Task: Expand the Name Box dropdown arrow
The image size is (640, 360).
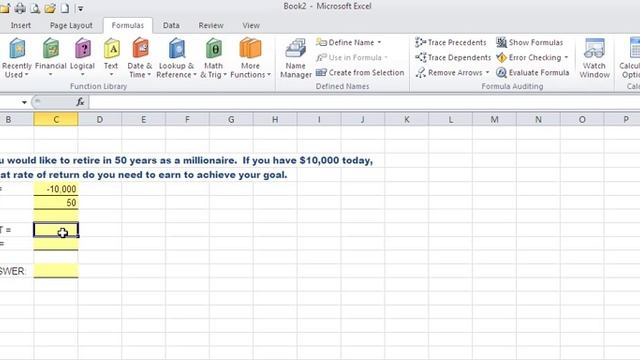Action: tap(24, 102)
